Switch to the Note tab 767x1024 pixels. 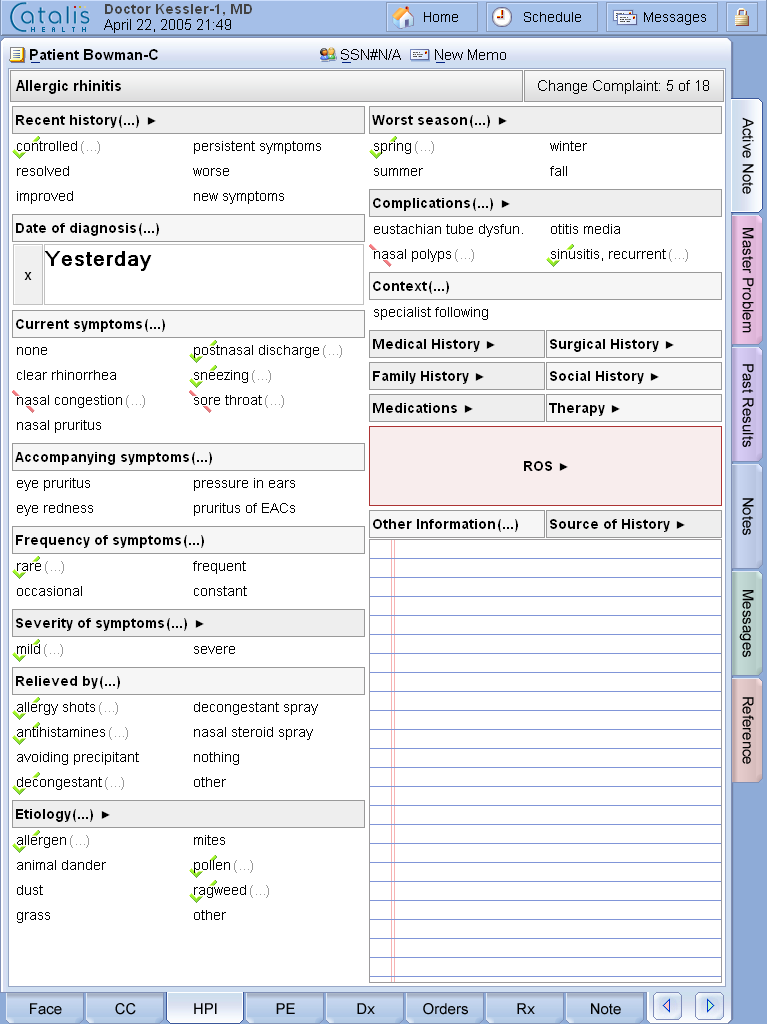pyautogui.click(x=605, y=1008)
